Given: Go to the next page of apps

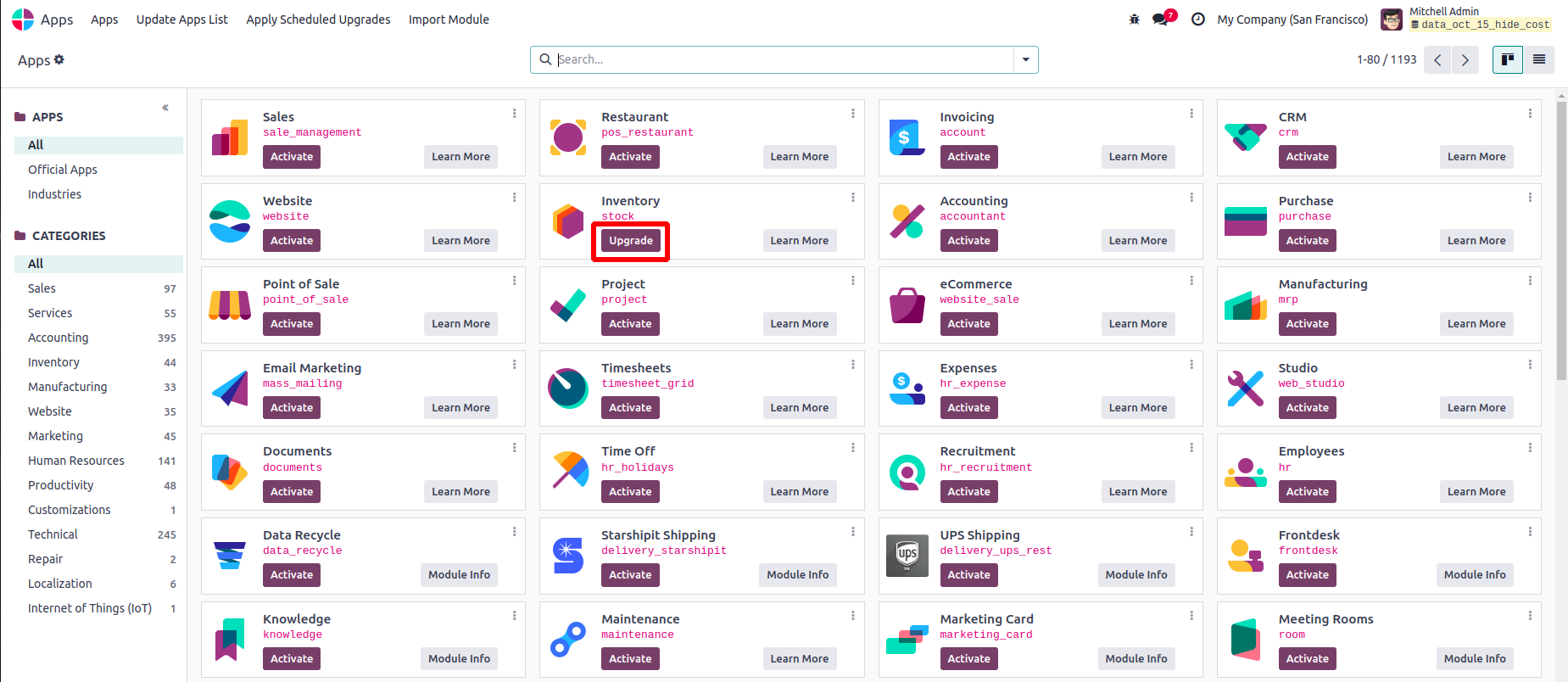Looking at the screenshot, I should pos(1465,60).
